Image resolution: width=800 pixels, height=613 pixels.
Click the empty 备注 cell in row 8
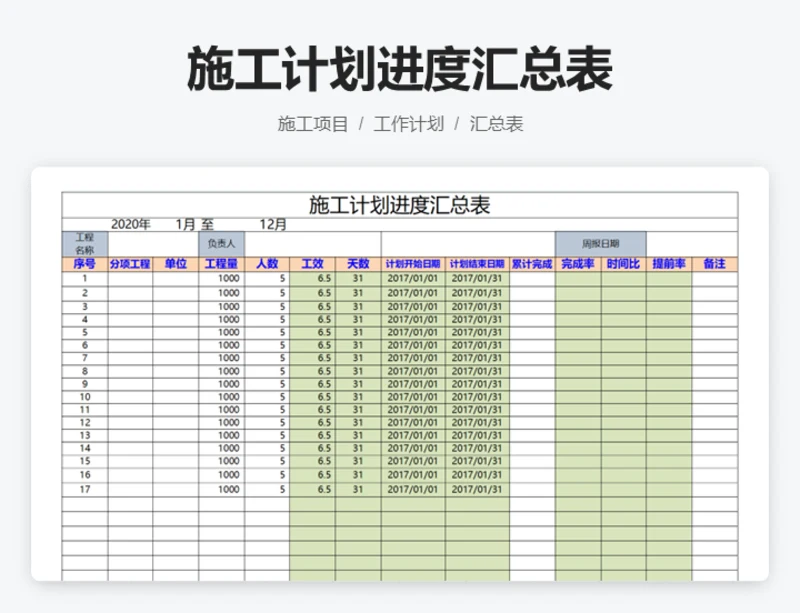pos(715,372)
